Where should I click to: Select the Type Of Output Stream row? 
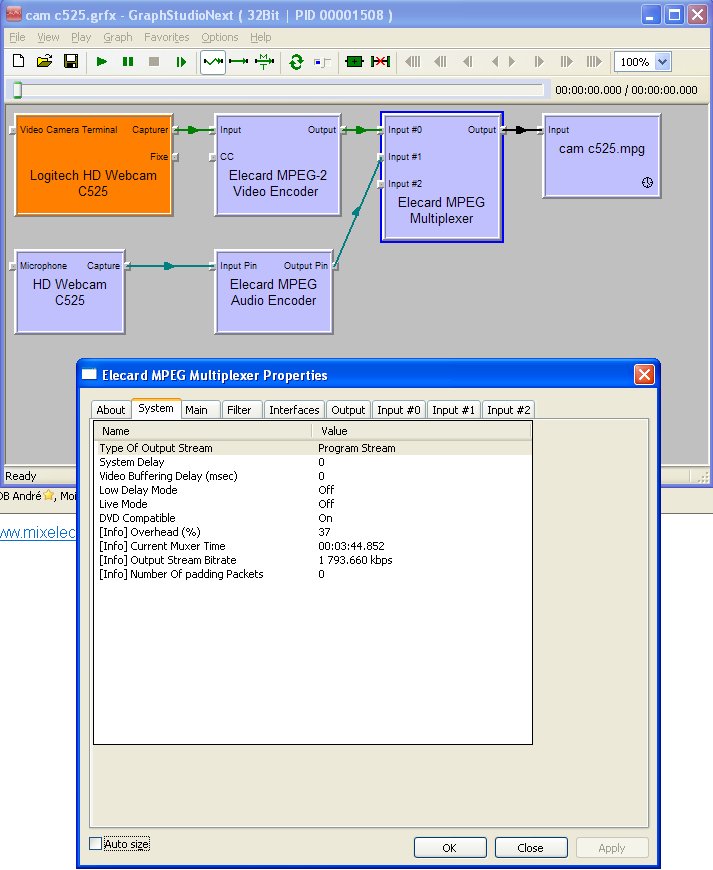(x=313, y=448)
